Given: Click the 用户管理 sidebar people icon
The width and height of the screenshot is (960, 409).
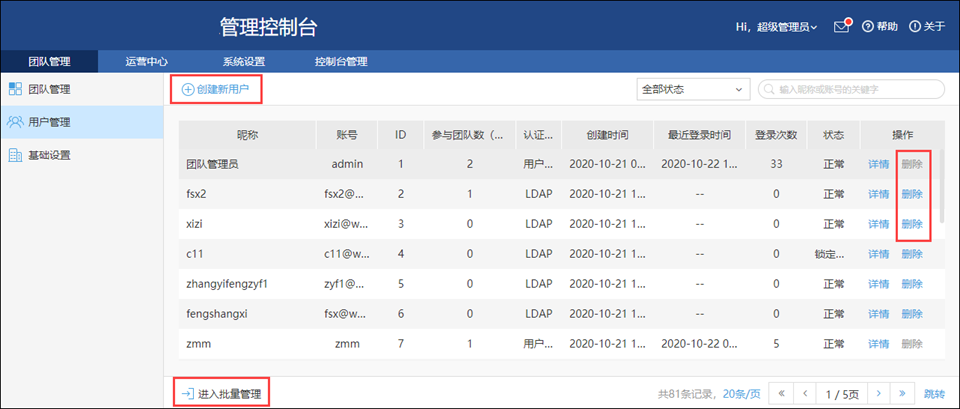Looking at the screenshot, I should pyautogui.click(x=15, y=122).
